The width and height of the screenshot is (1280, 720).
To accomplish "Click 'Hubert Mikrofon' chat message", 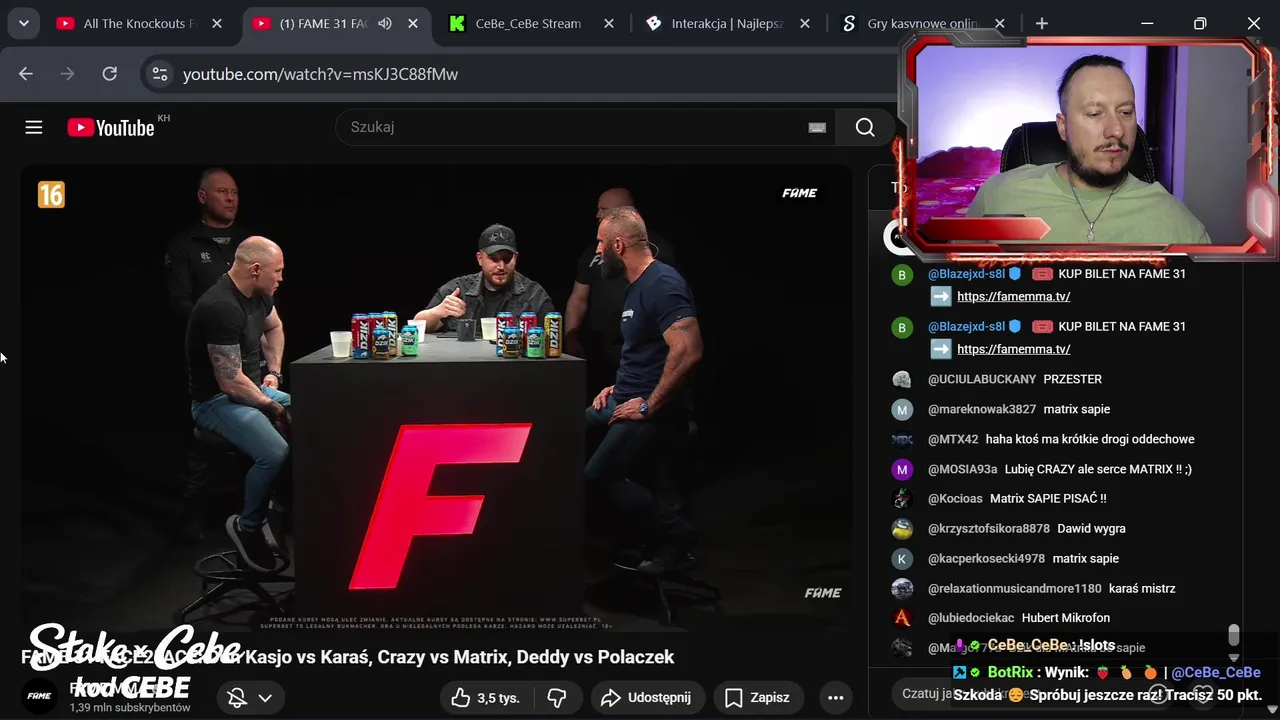I will pos(1066,618).
